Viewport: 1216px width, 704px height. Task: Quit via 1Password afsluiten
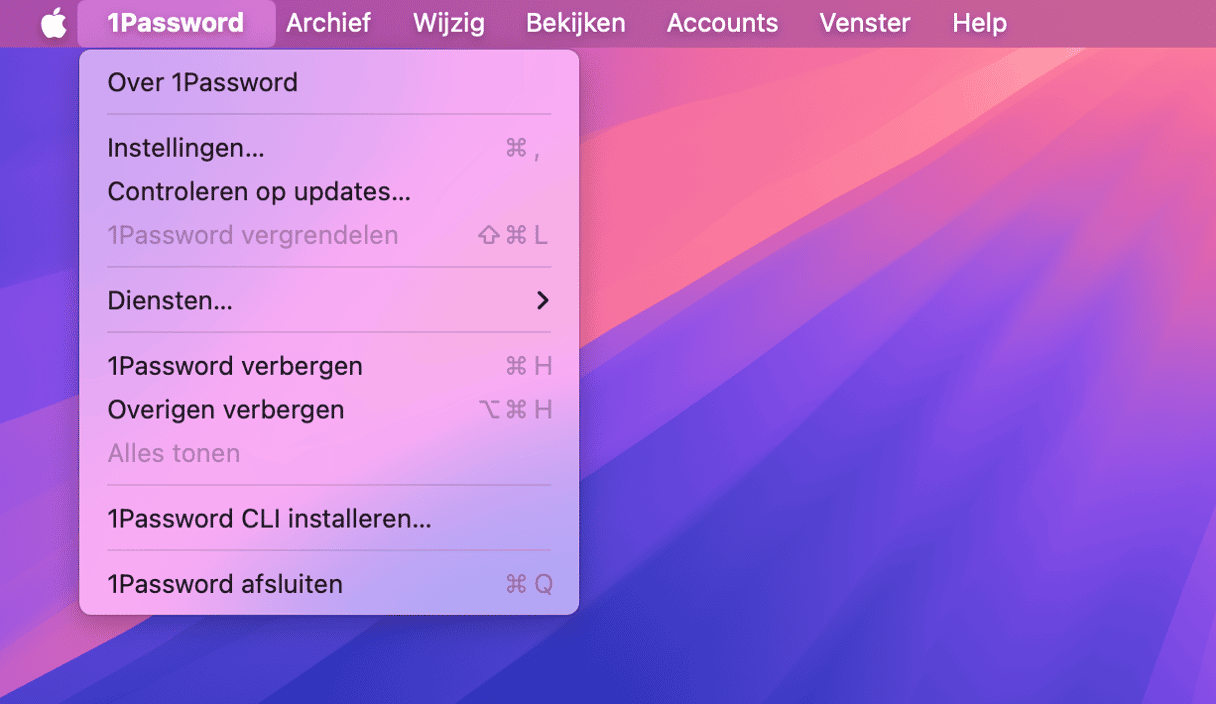[x=329, y=584]
